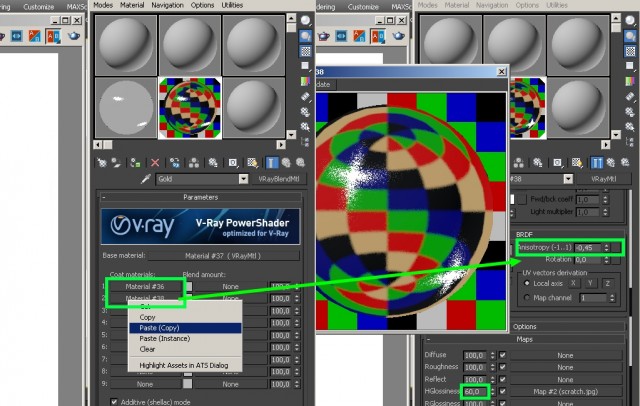Toggle Additive (shellac) mode checkbox
The height and width of the screenshot is (406, 640).
[114, 402]
